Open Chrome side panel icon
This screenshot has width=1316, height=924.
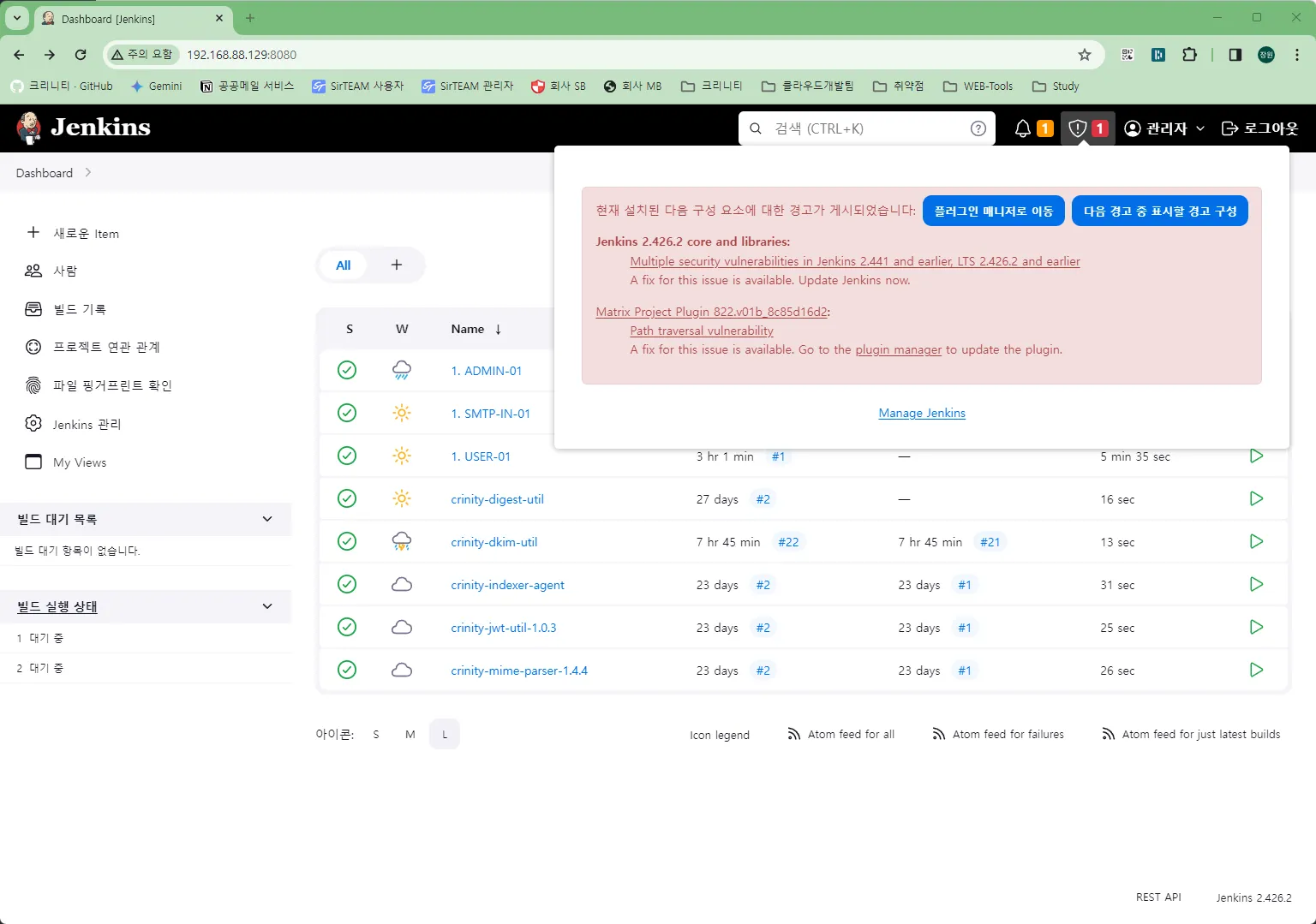[1235, 55]
